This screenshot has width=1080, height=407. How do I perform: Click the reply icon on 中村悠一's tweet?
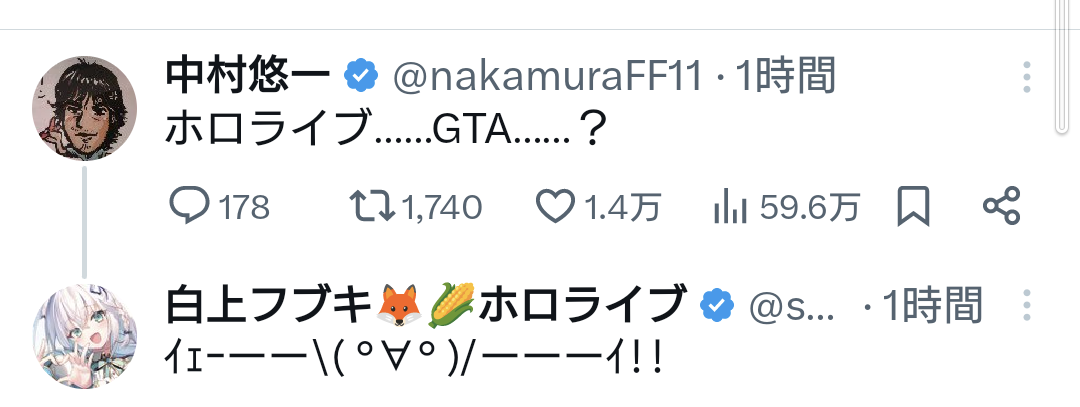(188, 207)
